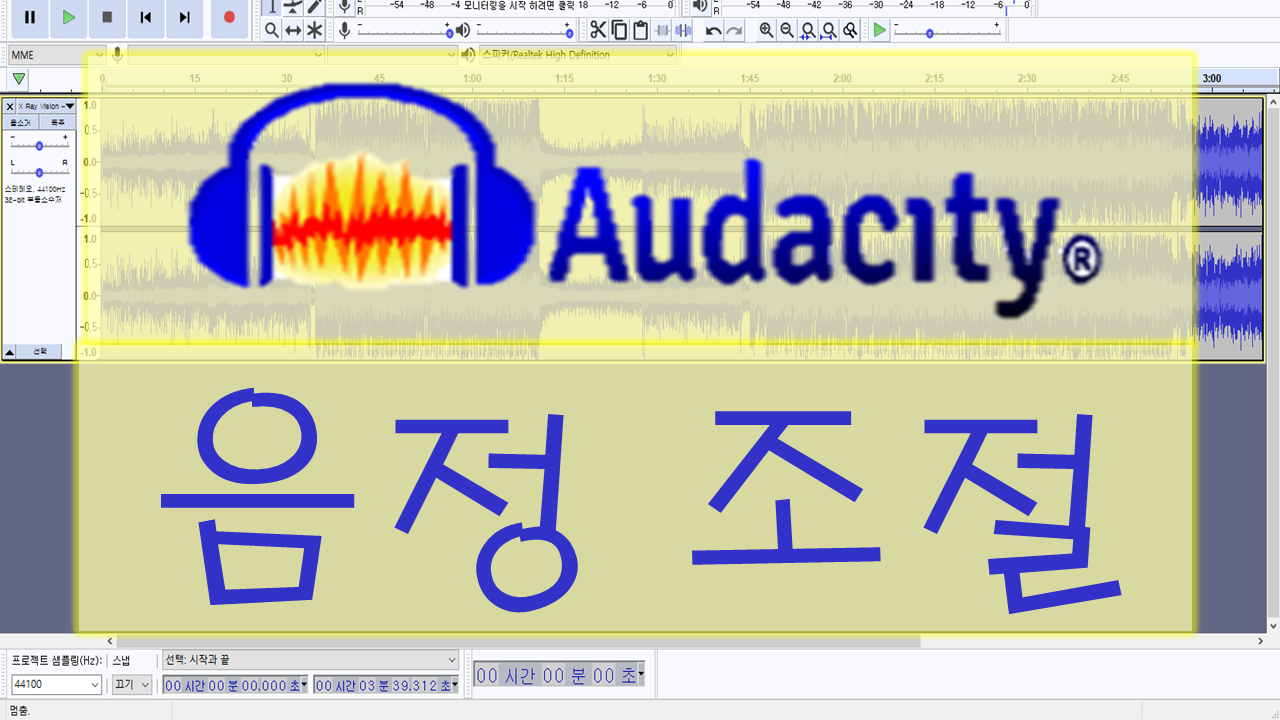The width and height of the screenshot is (1280, 720).
Task: Fit selection to window width
Action: coord(808,30)
